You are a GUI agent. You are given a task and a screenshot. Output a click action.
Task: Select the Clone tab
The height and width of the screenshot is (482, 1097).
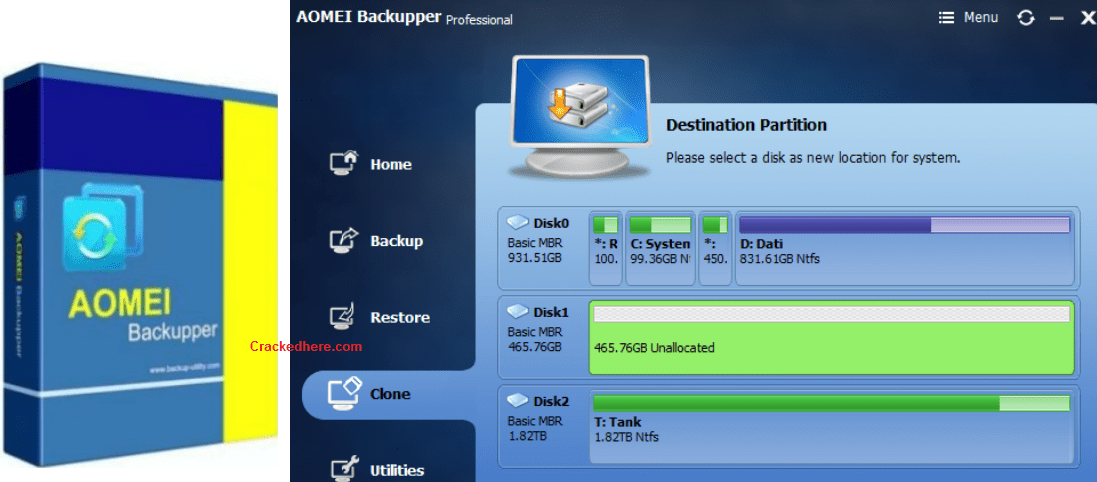389,394
